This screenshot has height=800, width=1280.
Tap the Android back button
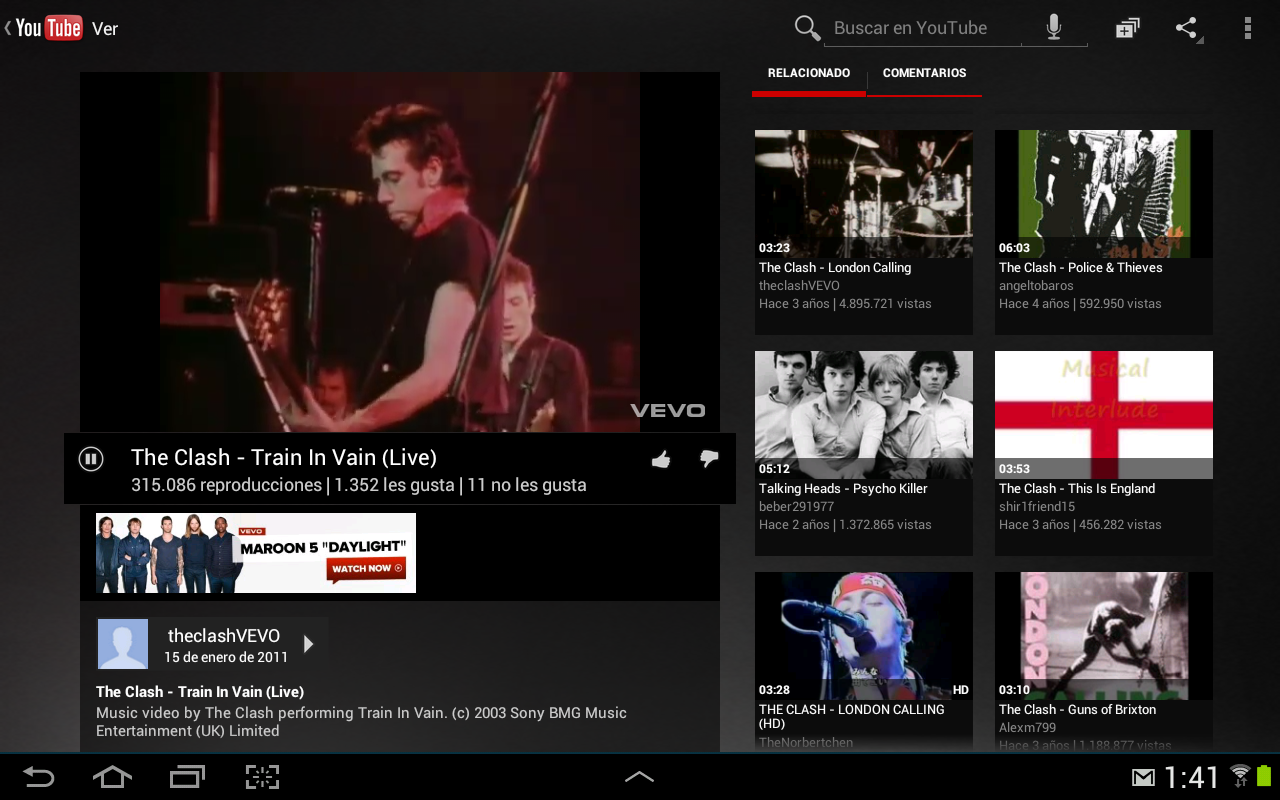(x=39, y=777)
